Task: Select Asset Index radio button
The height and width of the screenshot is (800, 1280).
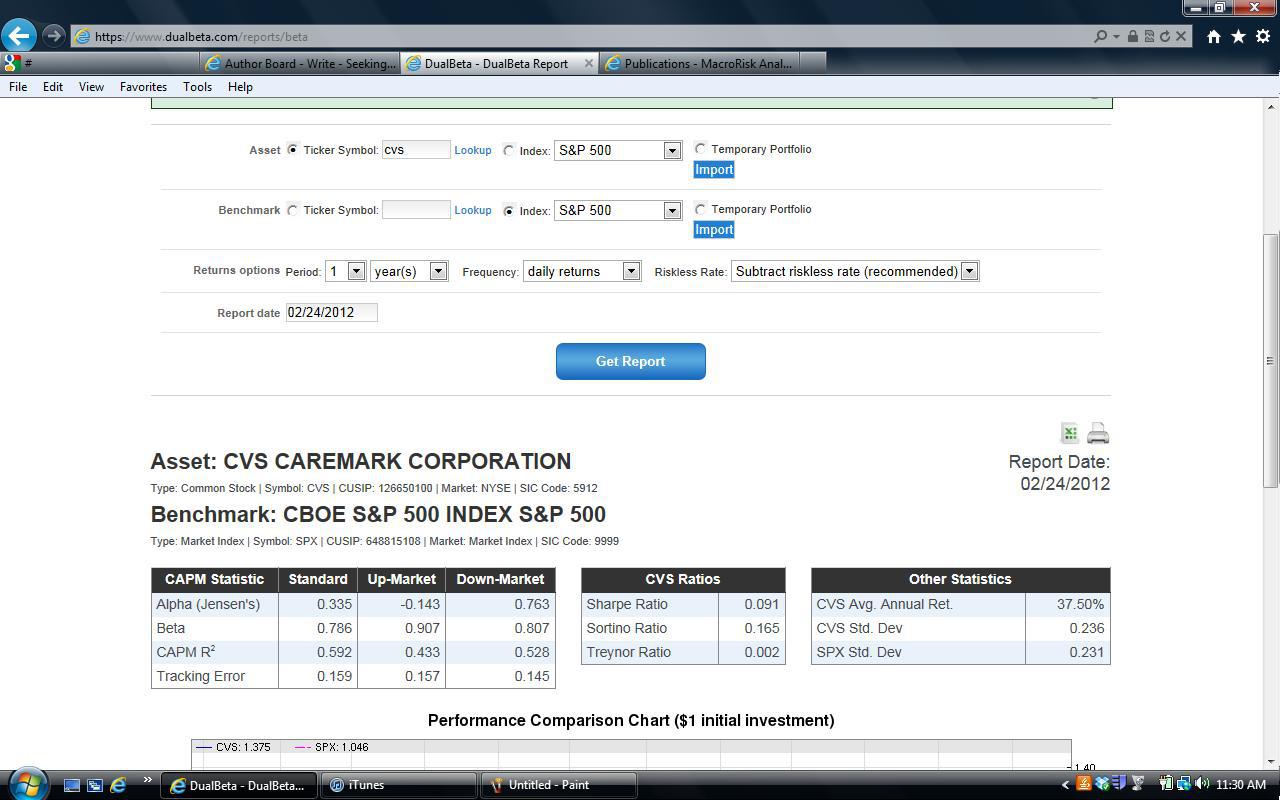Action: [509, 151]
